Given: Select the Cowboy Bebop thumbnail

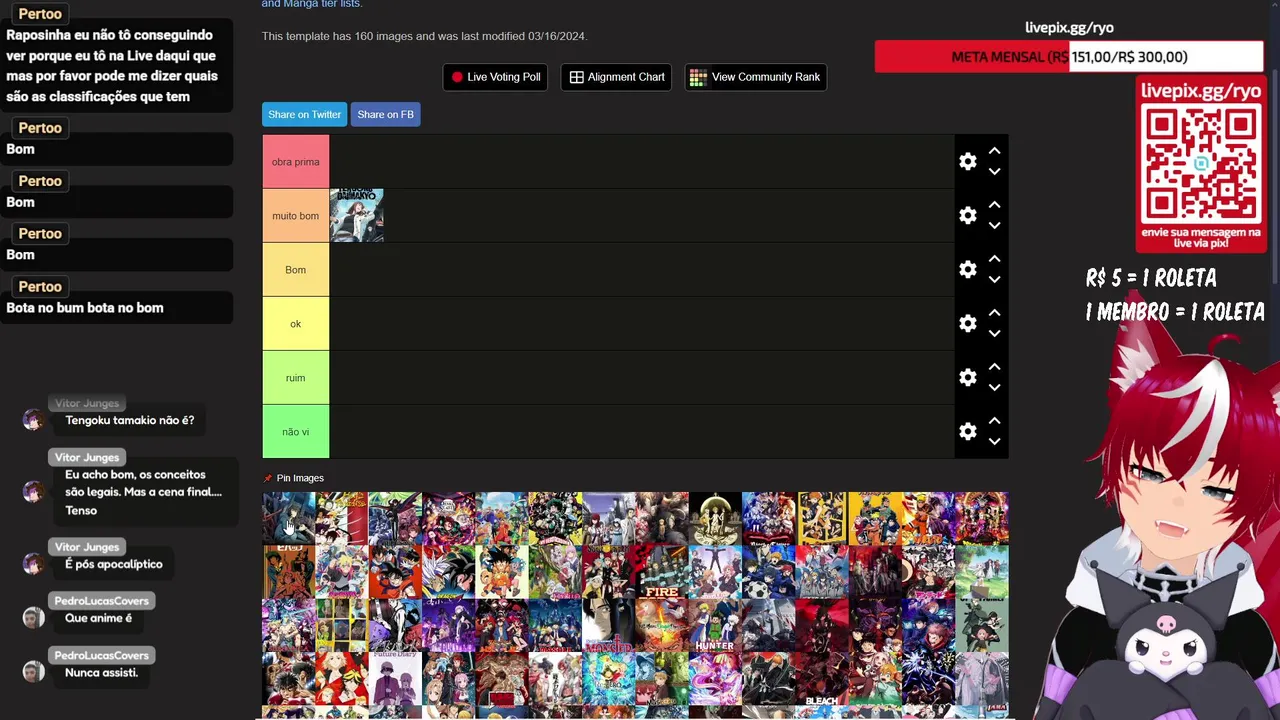Looking at the screenshot, I should (288, 571).
